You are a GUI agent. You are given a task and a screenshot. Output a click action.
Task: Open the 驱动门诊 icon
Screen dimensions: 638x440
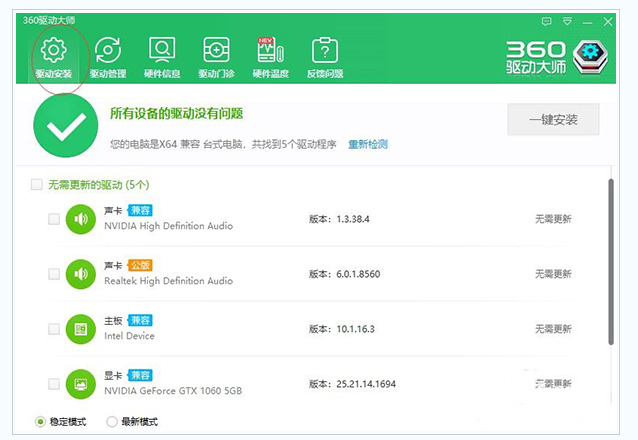coord(216,52)
